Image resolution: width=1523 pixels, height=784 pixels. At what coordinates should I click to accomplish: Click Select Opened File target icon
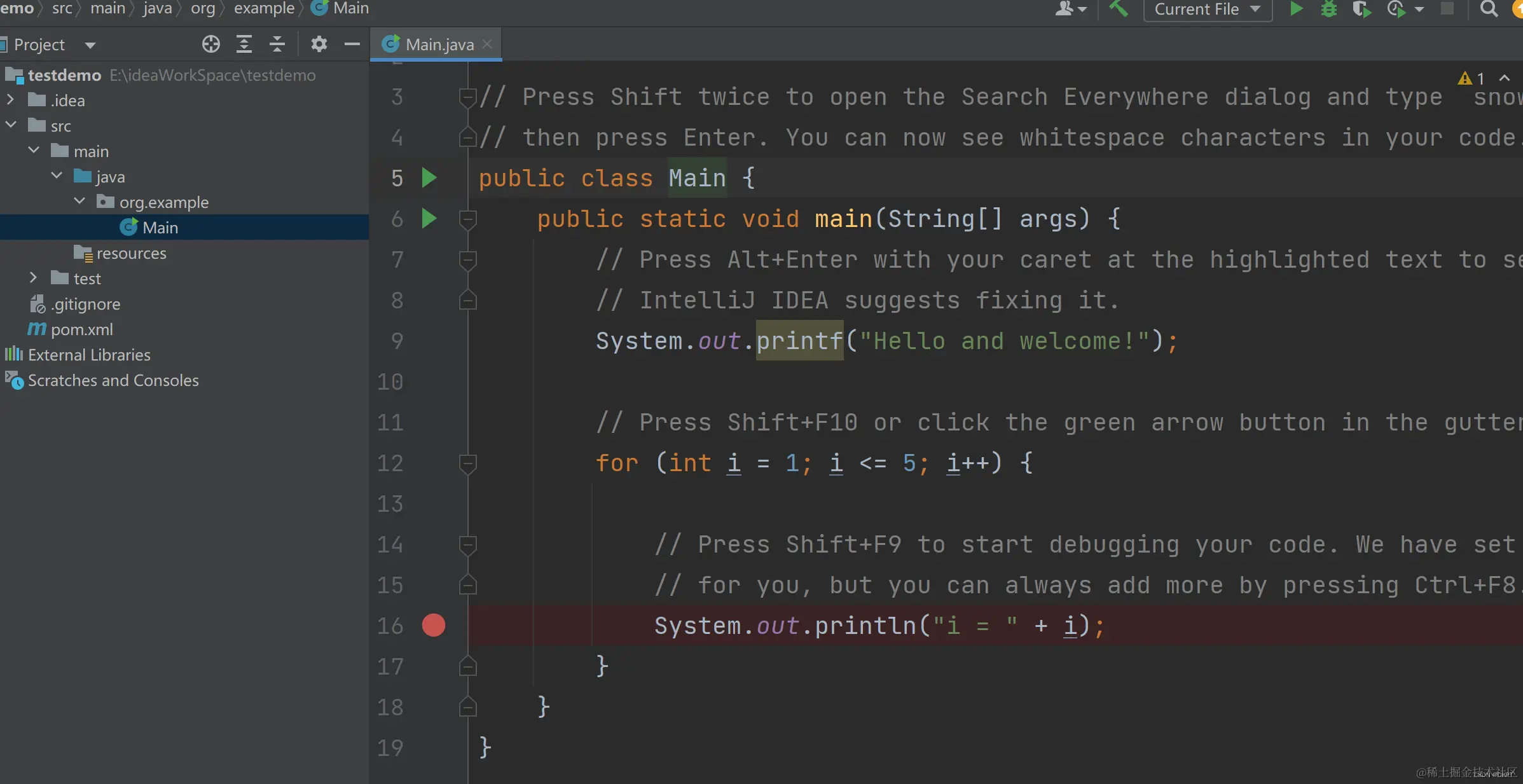(x=211, y=45)
